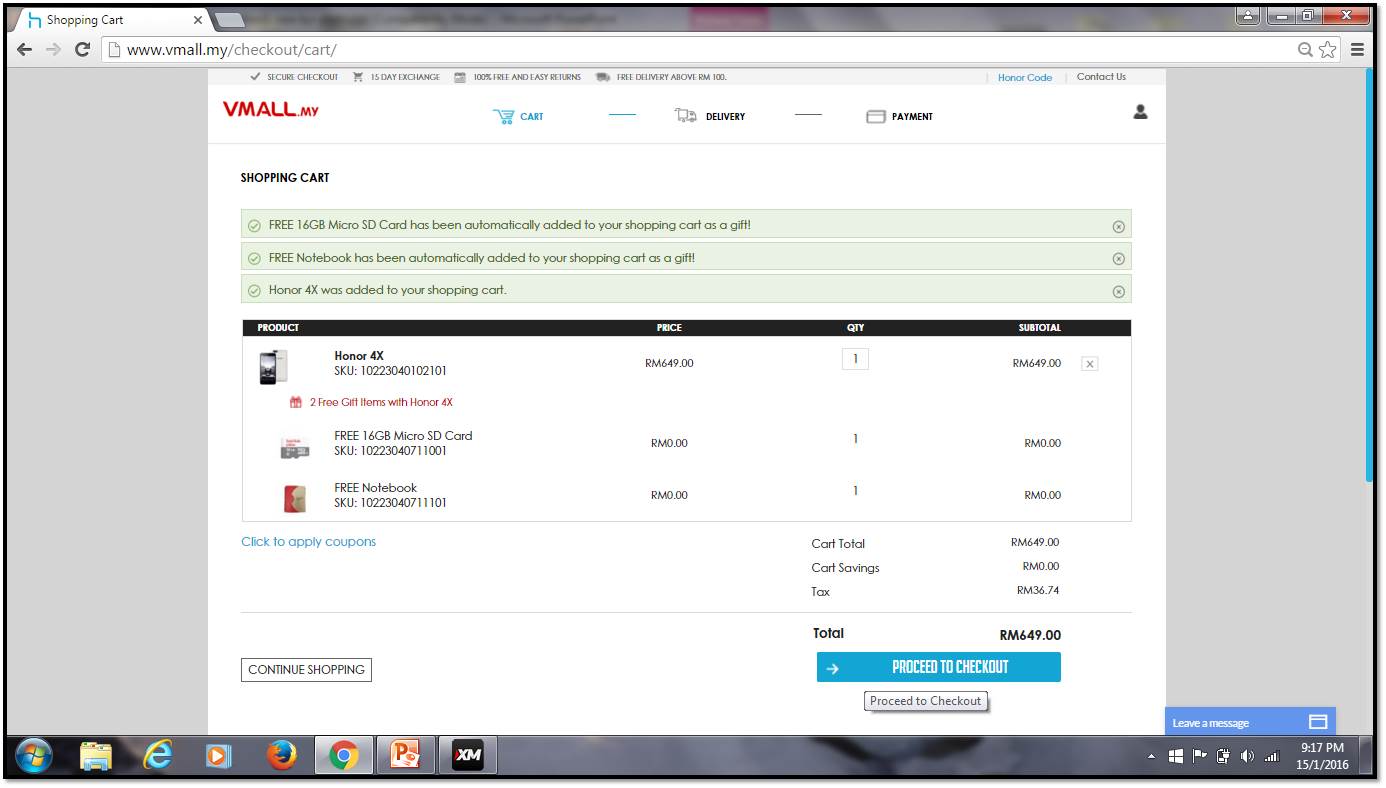Click the FREE 16GB Micro SD Card name

[403, 436]
